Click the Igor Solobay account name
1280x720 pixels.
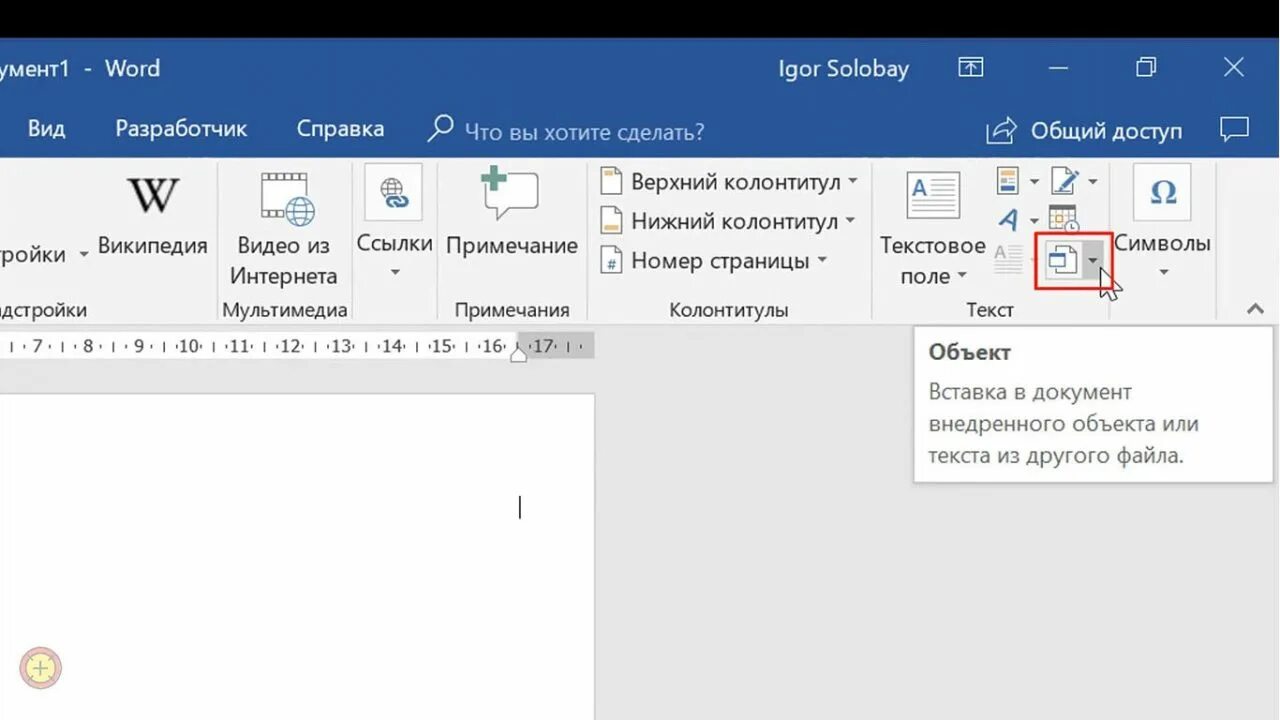843,69
